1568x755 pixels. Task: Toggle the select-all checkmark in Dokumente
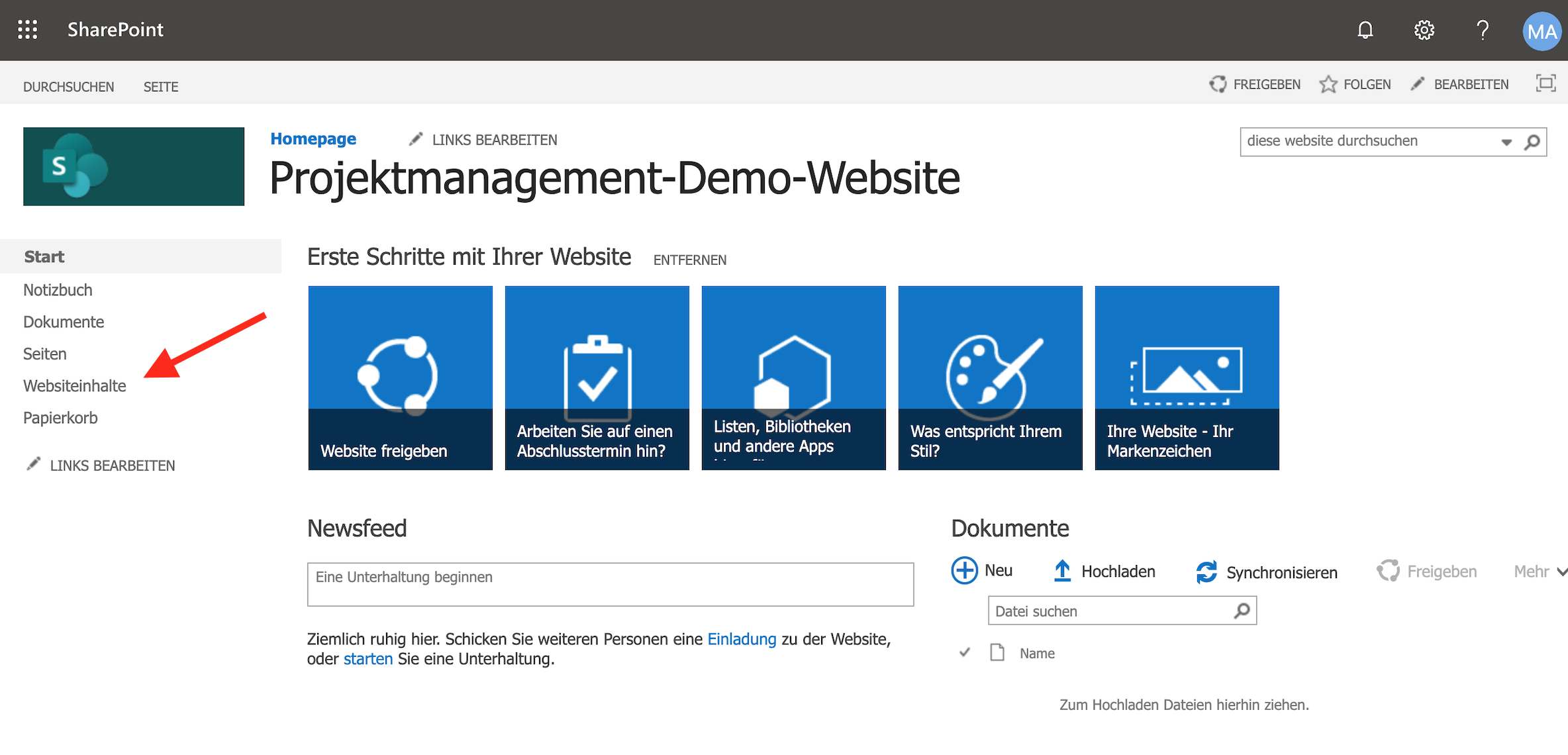click(x=965, y=652)
